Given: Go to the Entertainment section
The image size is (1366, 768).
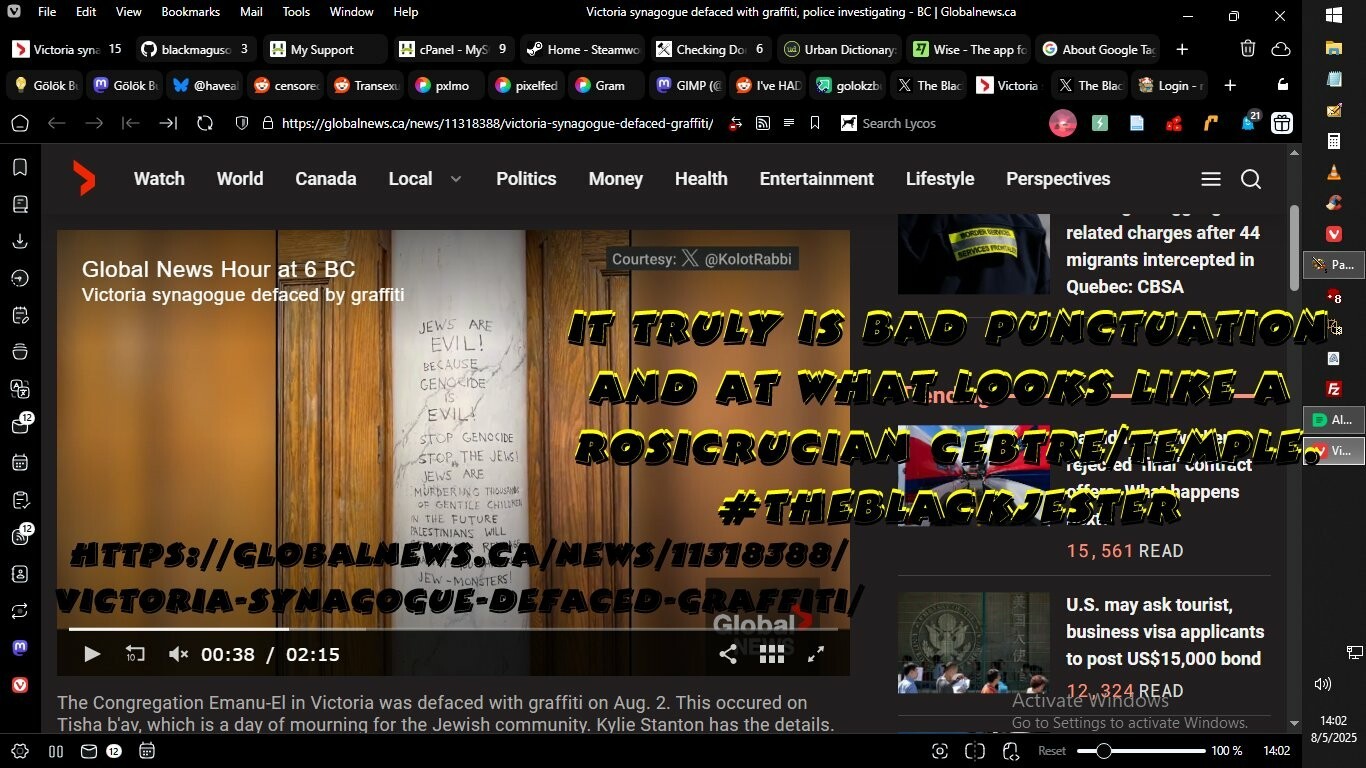Looking at the screenshot, I should [x=816, y=179].
